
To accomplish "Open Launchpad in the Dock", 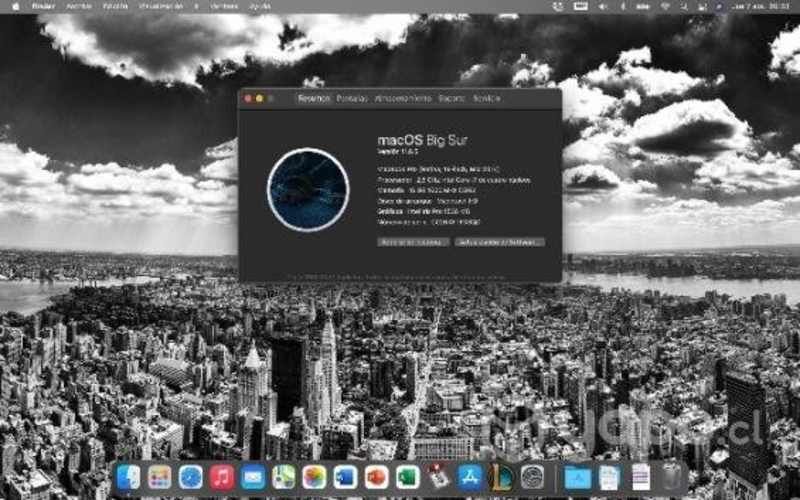I will coord(159,478).
